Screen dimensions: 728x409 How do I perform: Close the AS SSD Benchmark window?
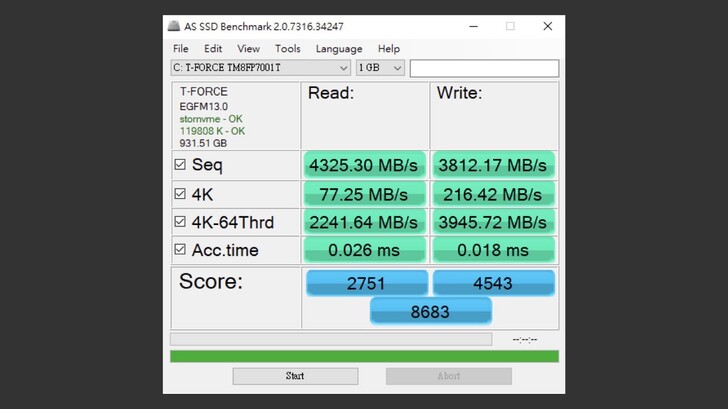(x=548, y=26)
